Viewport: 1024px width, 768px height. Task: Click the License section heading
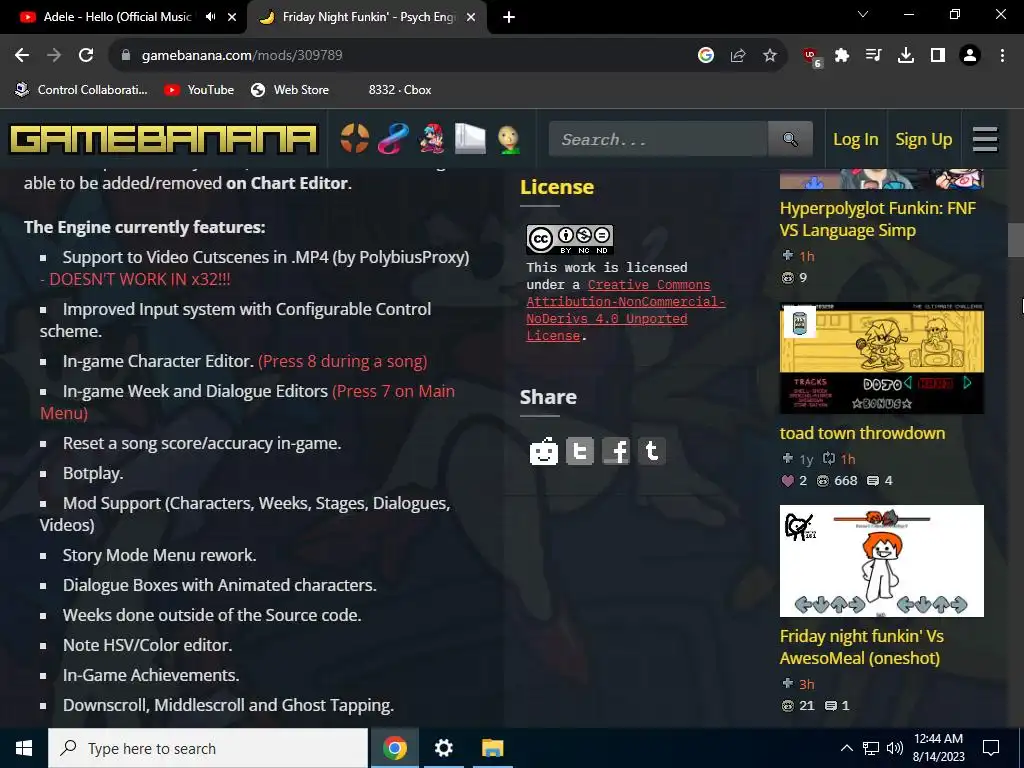(557, 187)
